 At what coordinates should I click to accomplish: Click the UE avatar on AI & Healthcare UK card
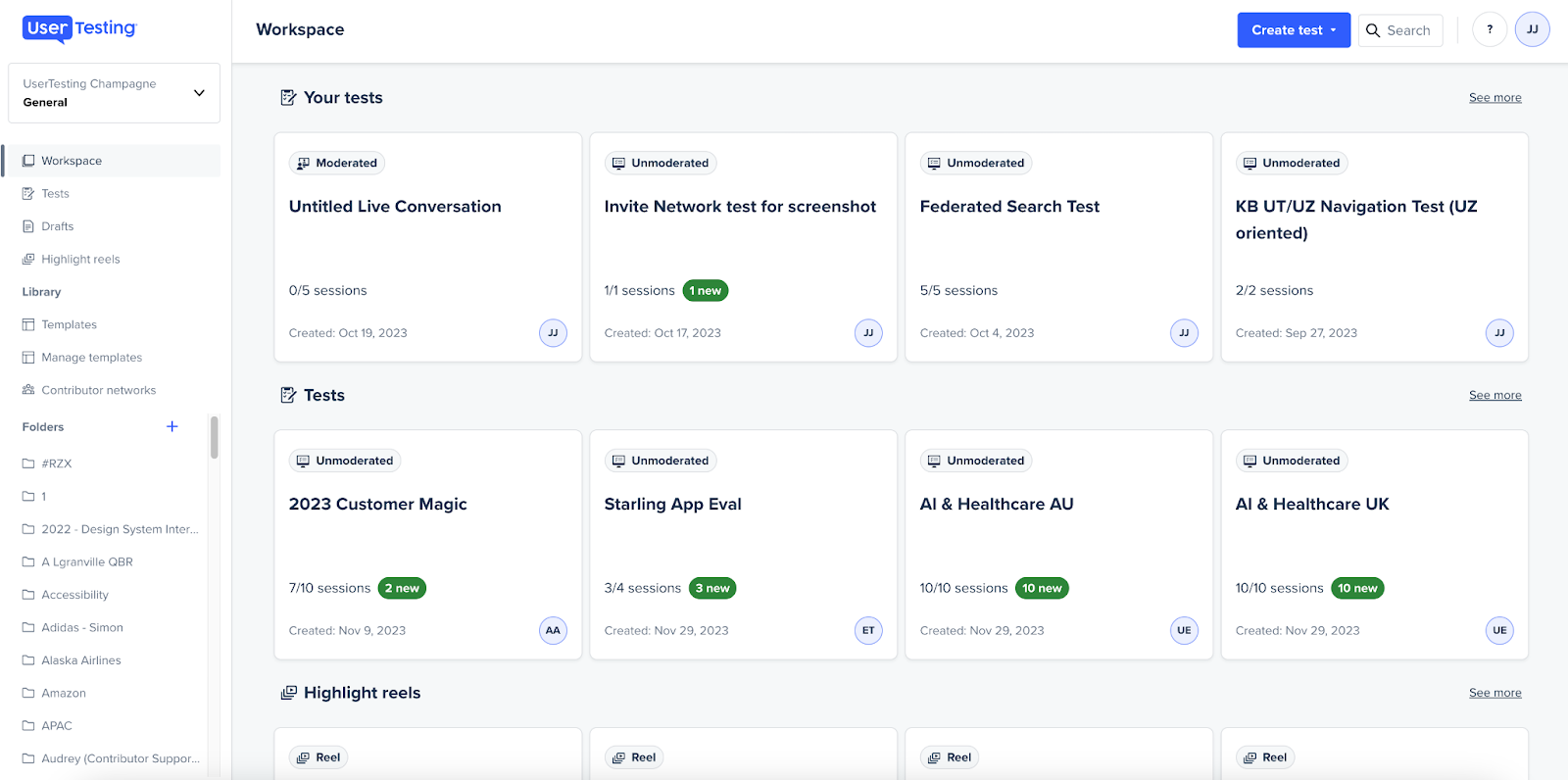1499,630
